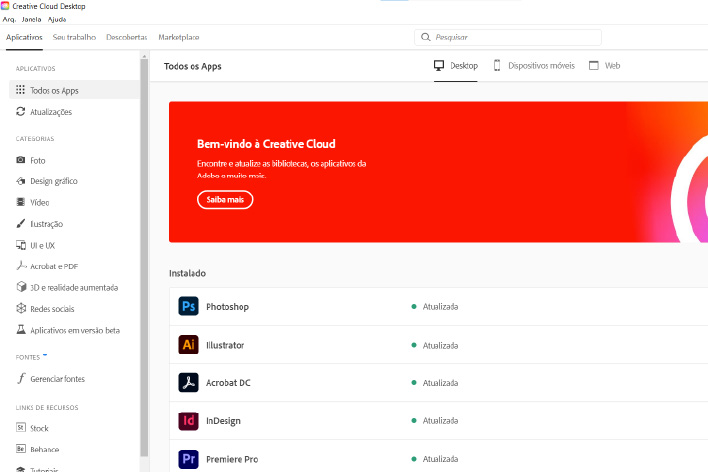708x472 pixels.
Task: Open the Arq. menu
Action: (9, 19)
